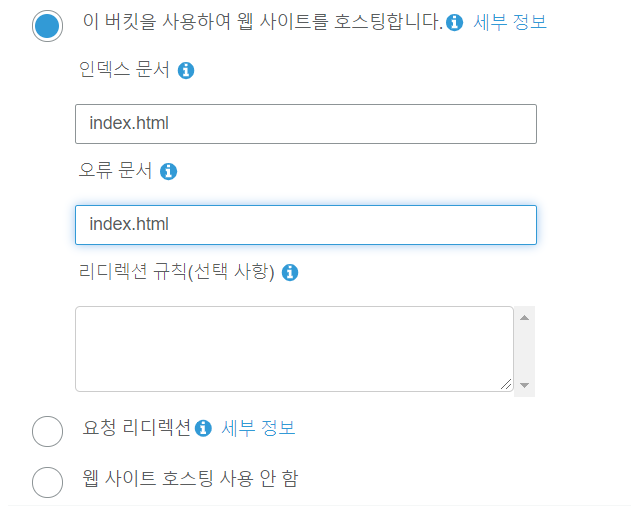Viewport: 631px width, 507px height.
Task: Click the redirection rules text area
Action: click(x=294, y=349)
